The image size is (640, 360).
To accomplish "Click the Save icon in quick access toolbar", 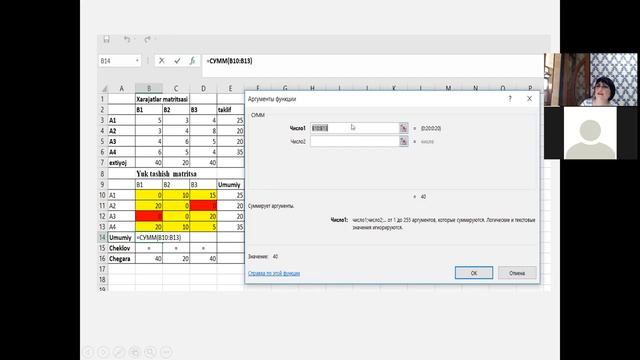I will [107, 39].
